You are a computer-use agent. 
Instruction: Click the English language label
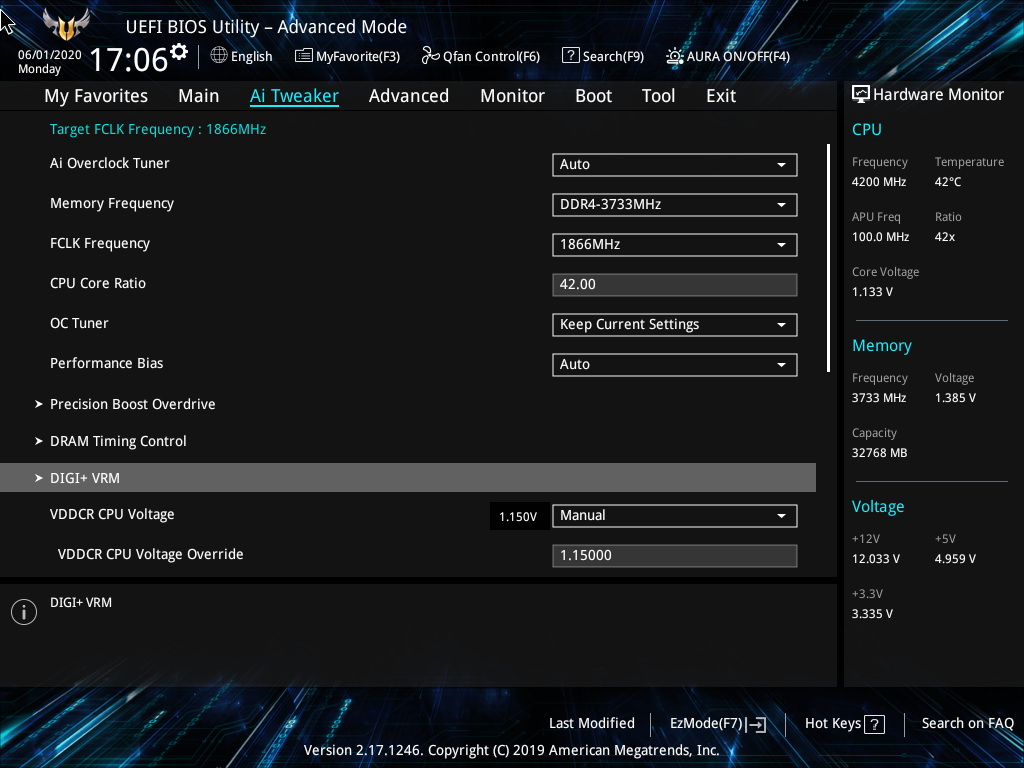point(251,56)
